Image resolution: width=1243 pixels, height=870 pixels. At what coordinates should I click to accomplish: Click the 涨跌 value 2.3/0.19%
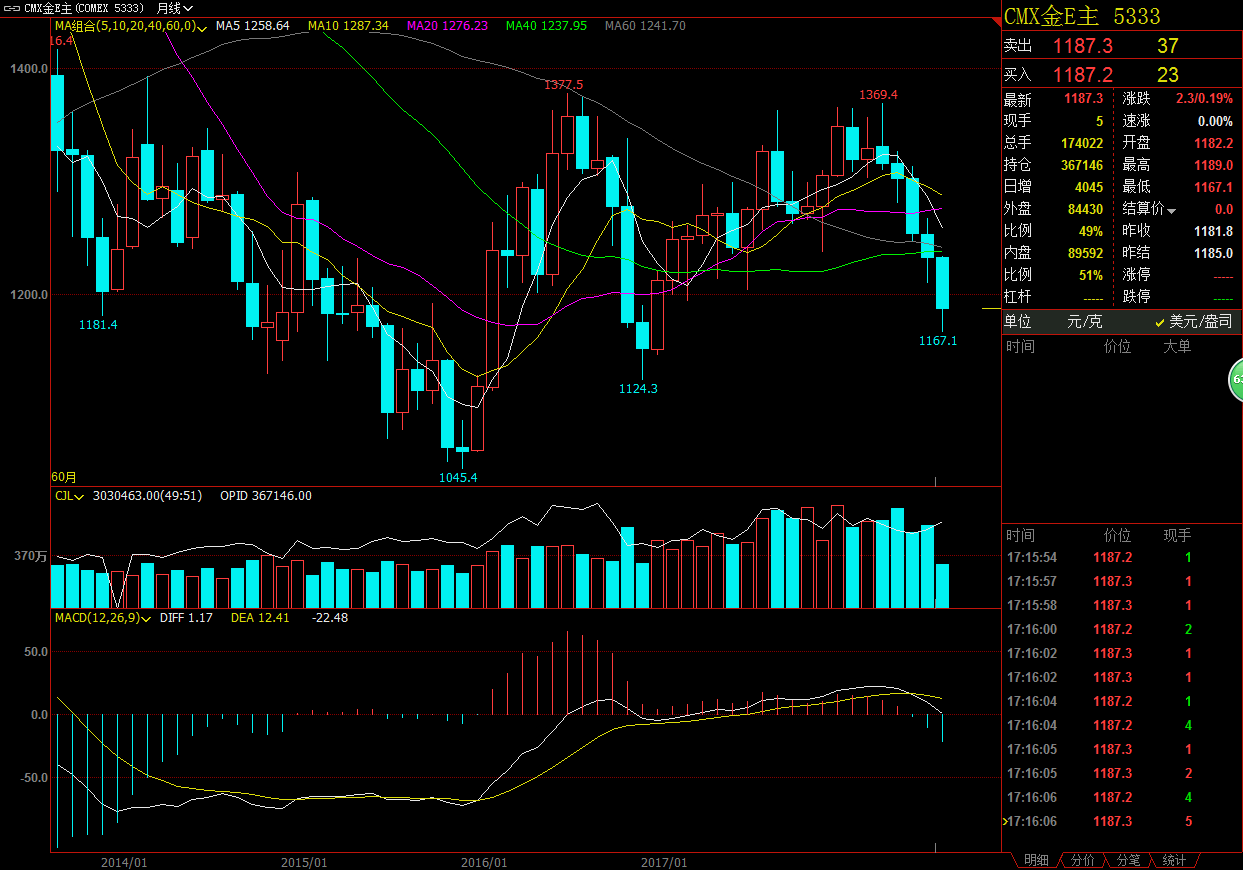pyautogui.click(x=1205, y=99)
